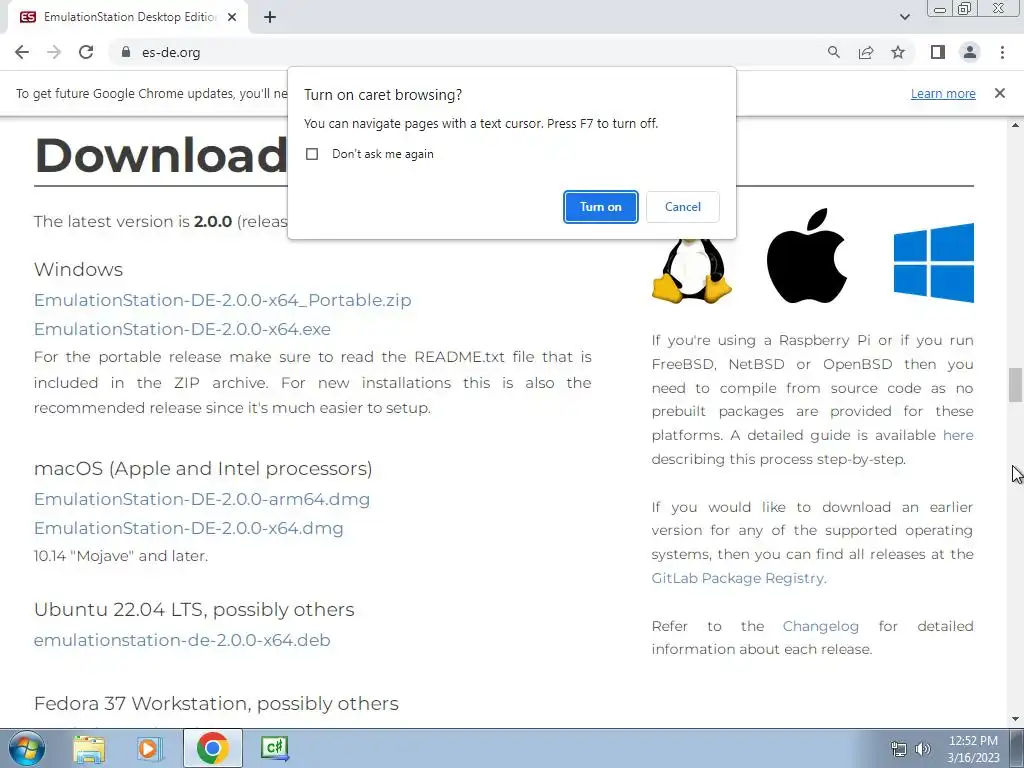The width and height of the screenshot is (1024, 768).
Task: Open the Chrome three-dot menu
Action: pyautogui.click(x=1002, y=52)
